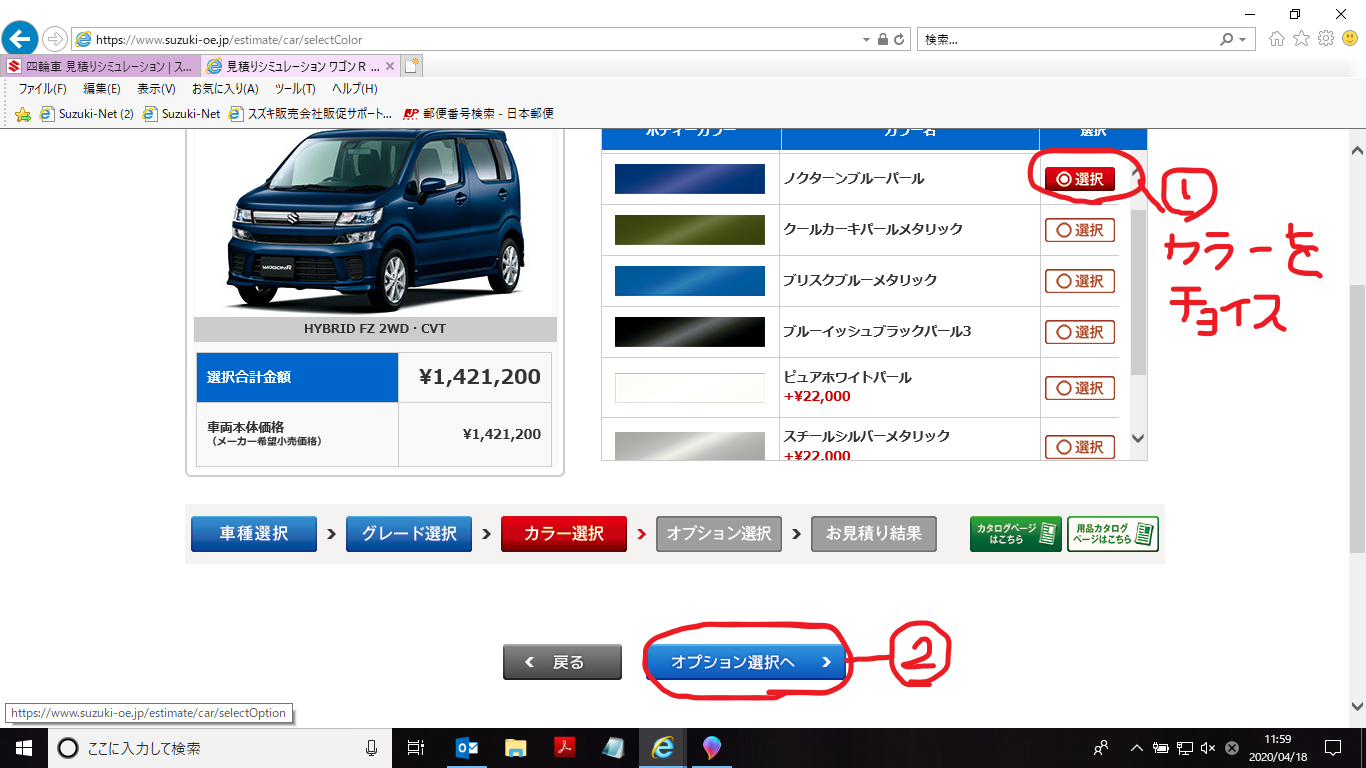Select the ノクターンブルーパール color radio
Viewport: 1366px width, 768px height.
(x=1079, y=179)
